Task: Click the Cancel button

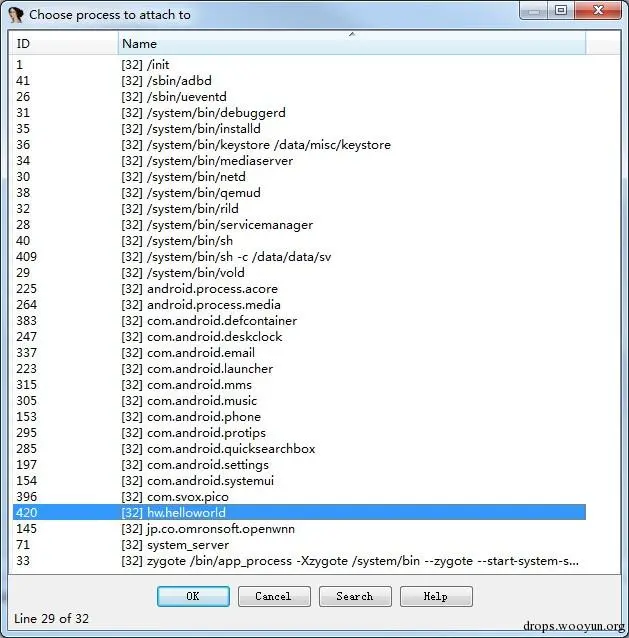Action: point(274,596)
